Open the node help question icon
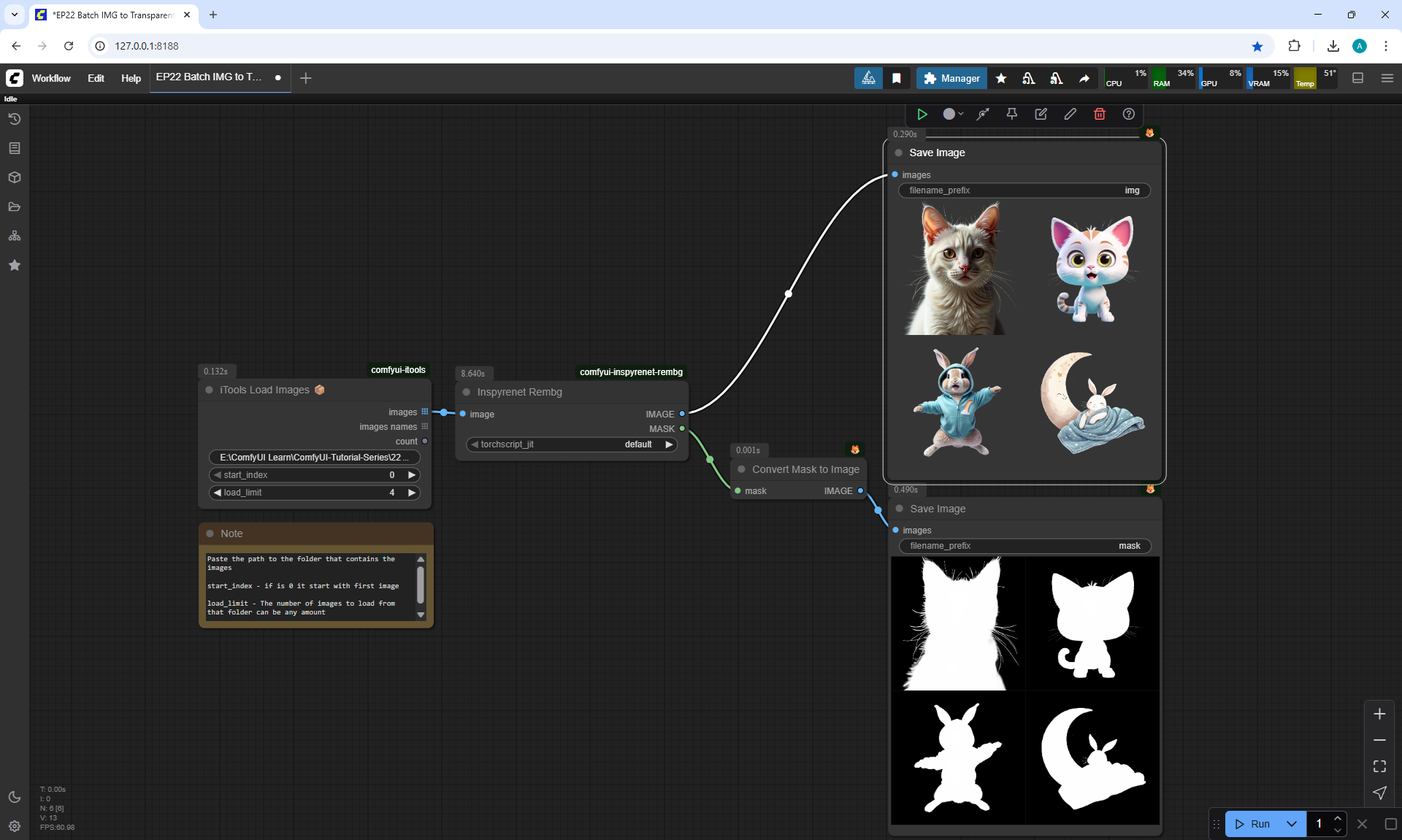 1128,114
